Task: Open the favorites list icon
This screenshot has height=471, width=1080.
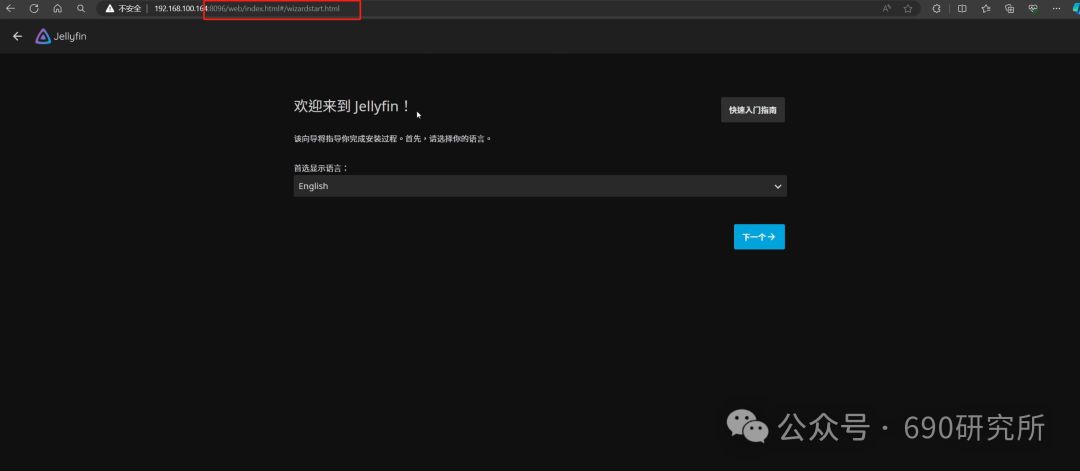Action: 986,8
